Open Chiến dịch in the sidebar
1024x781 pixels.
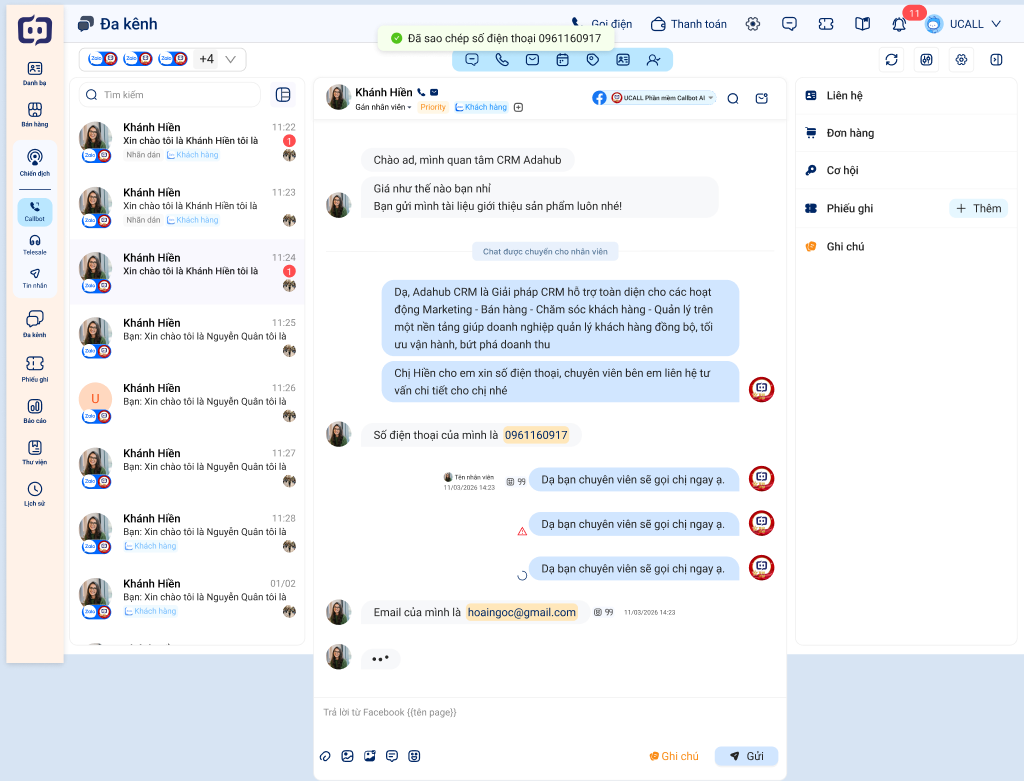pos(35,163)
